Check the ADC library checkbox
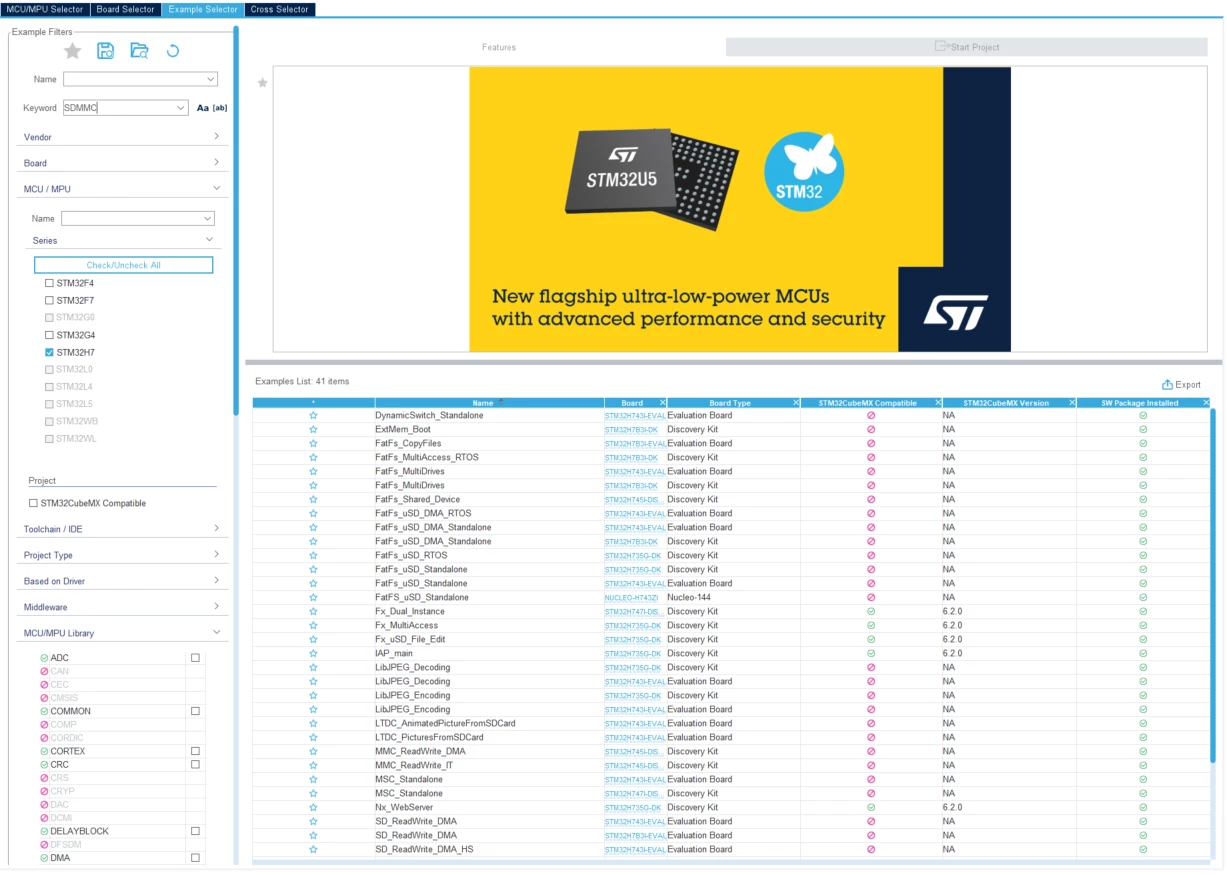The image size is (1227, 875). click(x=195, y=658)
